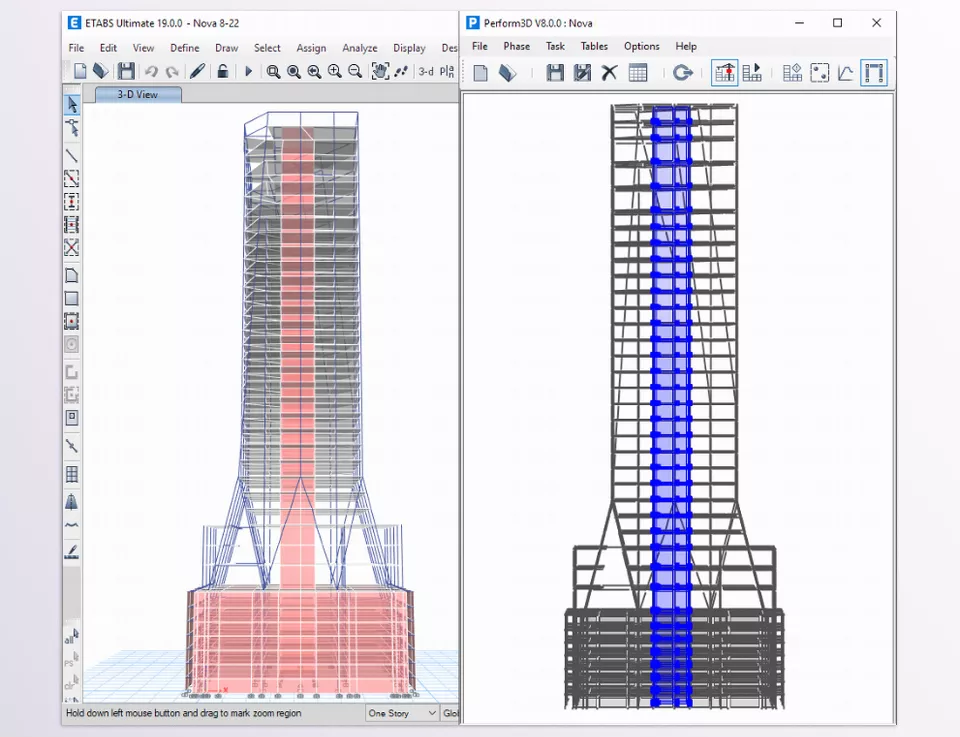
Task: Select the quick draw floor tool
Action: tap(72, 321)
